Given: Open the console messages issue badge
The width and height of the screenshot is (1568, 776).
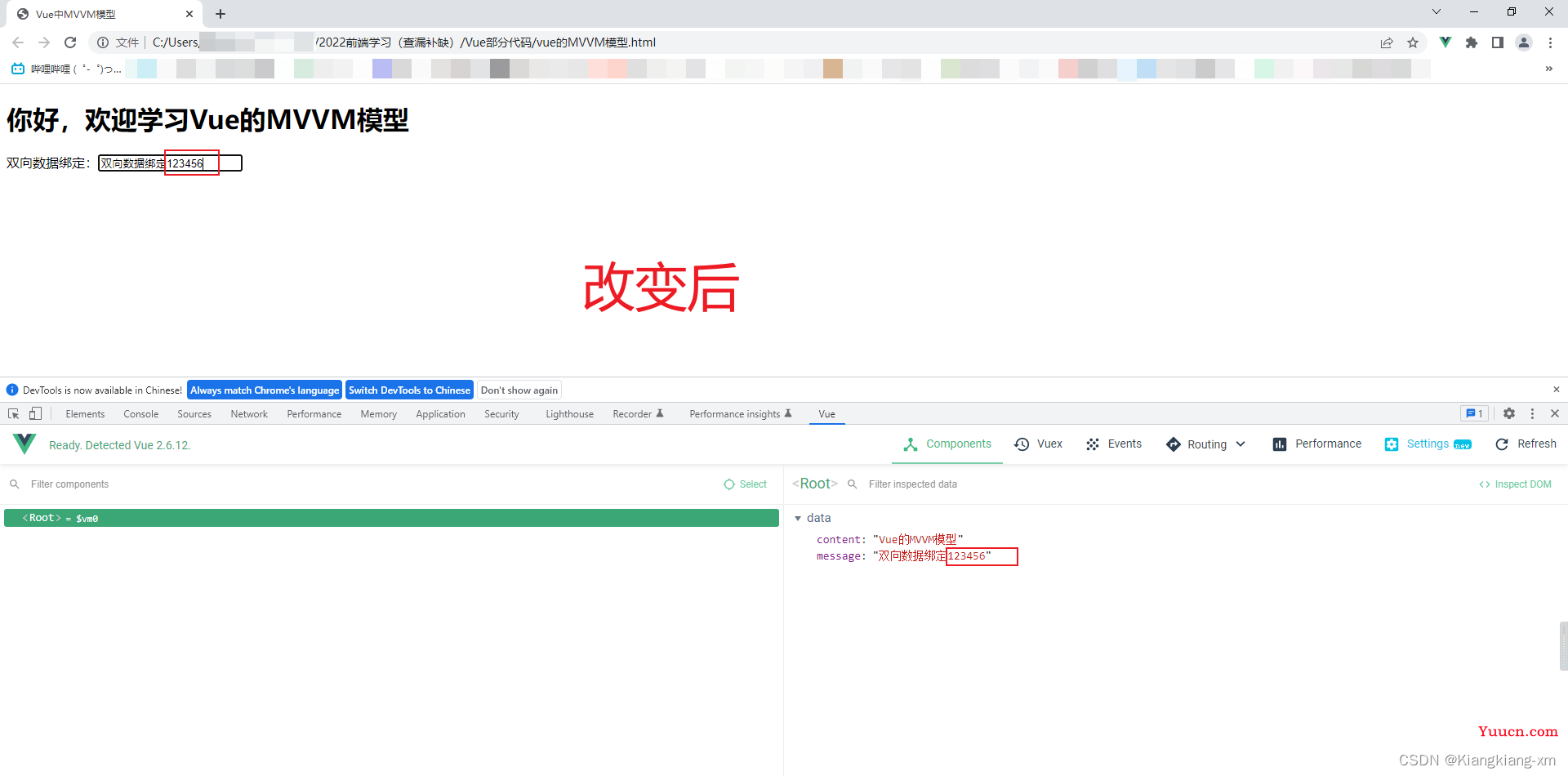Looking at the screenshot, I should click(1474, 413).
